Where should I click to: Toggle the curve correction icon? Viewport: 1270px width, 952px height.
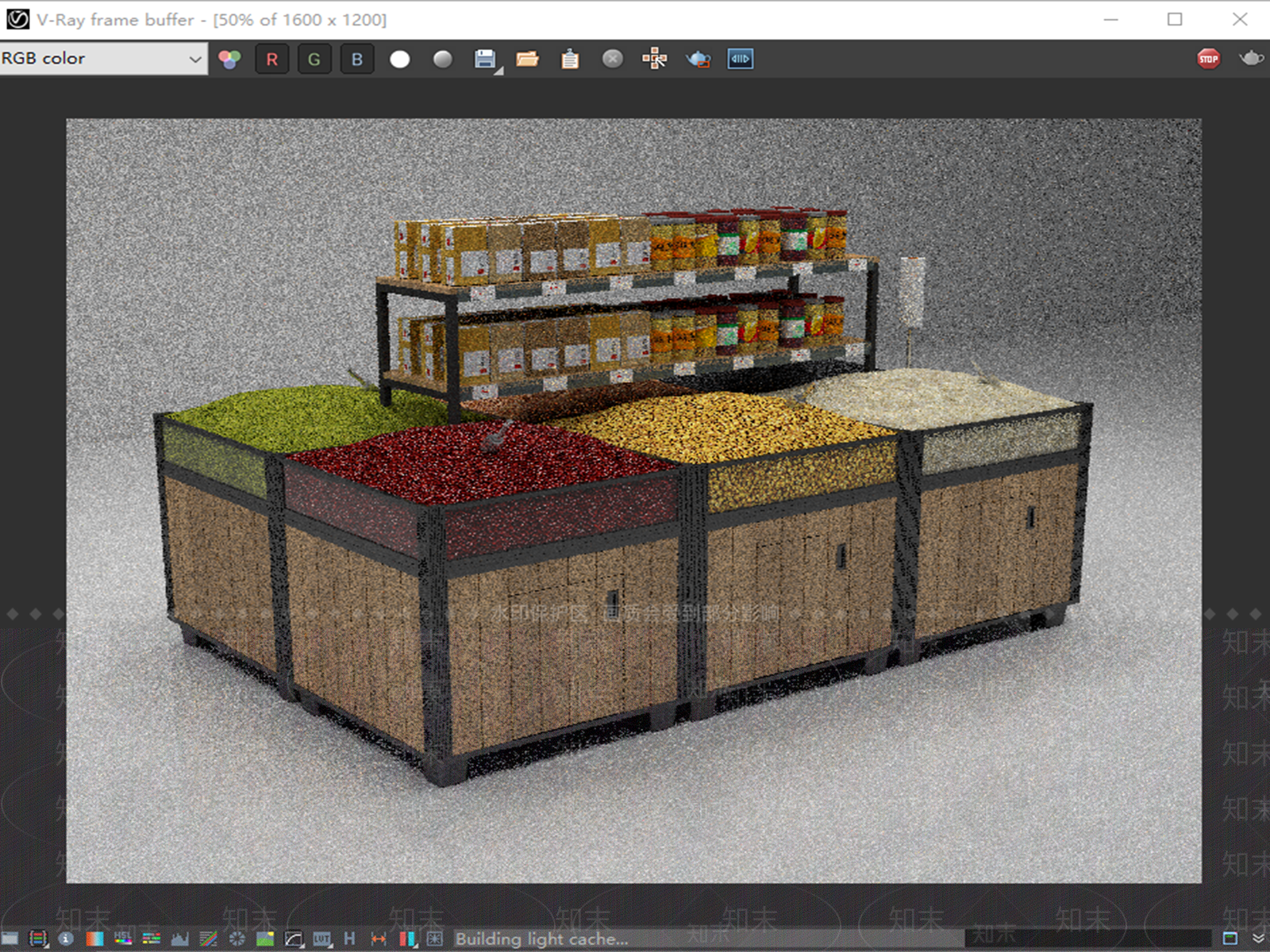209,939
